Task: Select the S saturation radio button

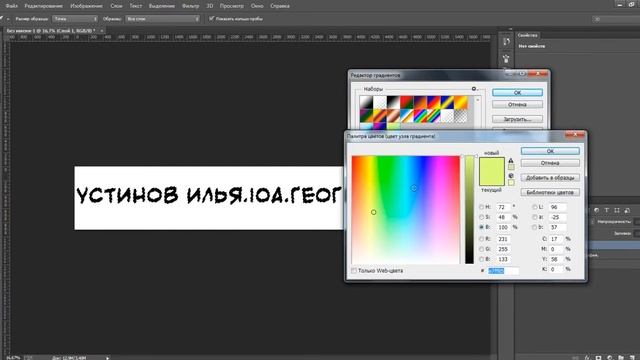Action: (x=481, y=217)
